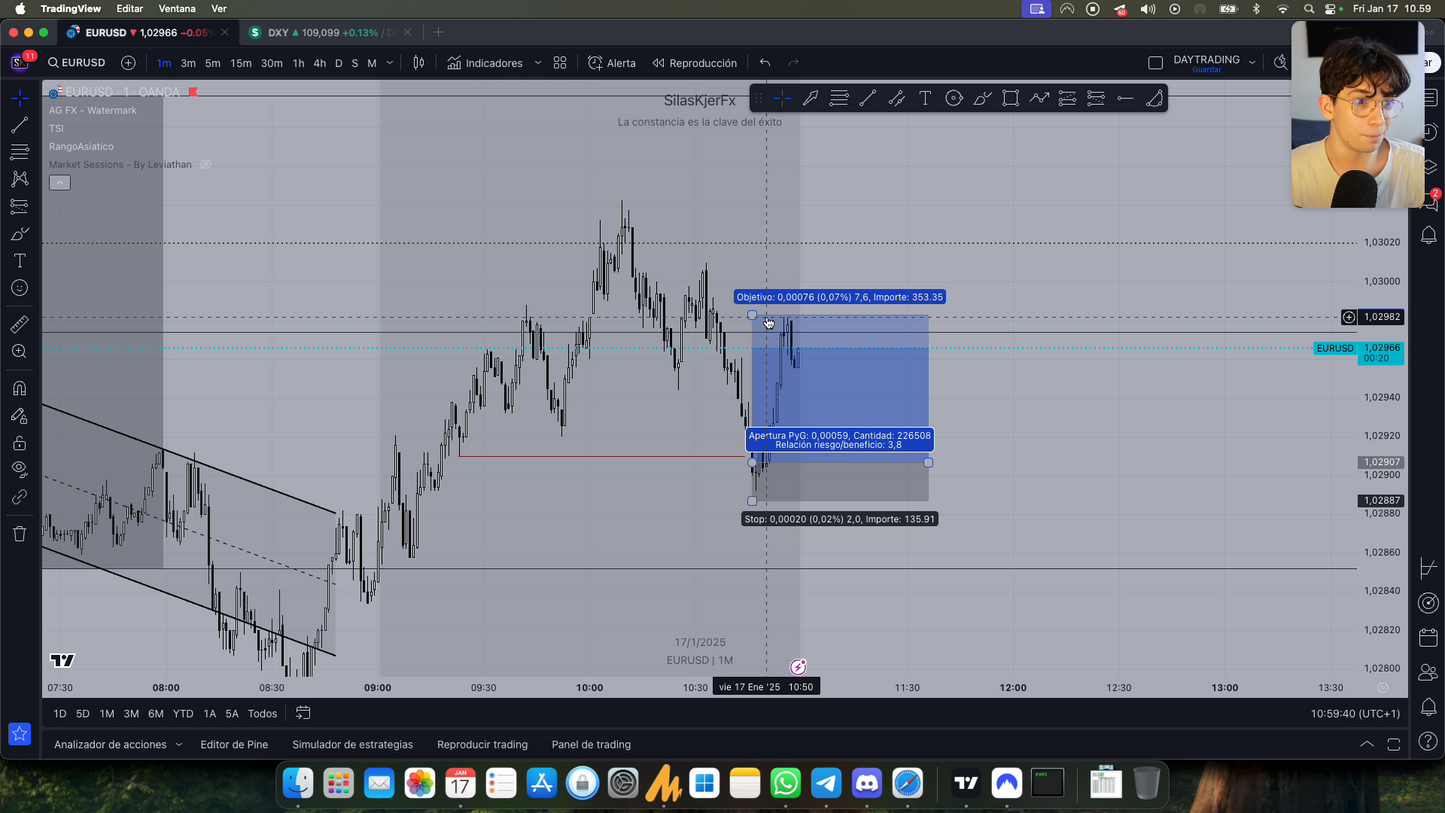Open the go to date calendar icon
The width and height of the screenshot is (1445, 813).
[303, 714]
